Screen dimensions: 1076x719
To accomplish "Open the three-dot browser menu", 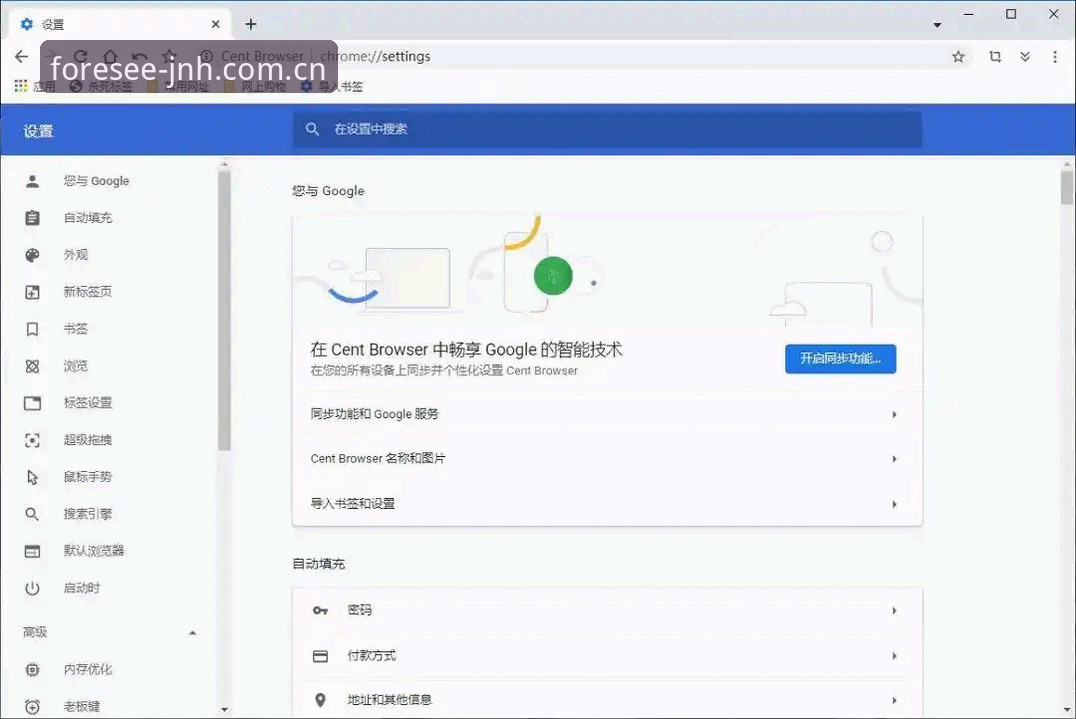I will coord(1055,57).
